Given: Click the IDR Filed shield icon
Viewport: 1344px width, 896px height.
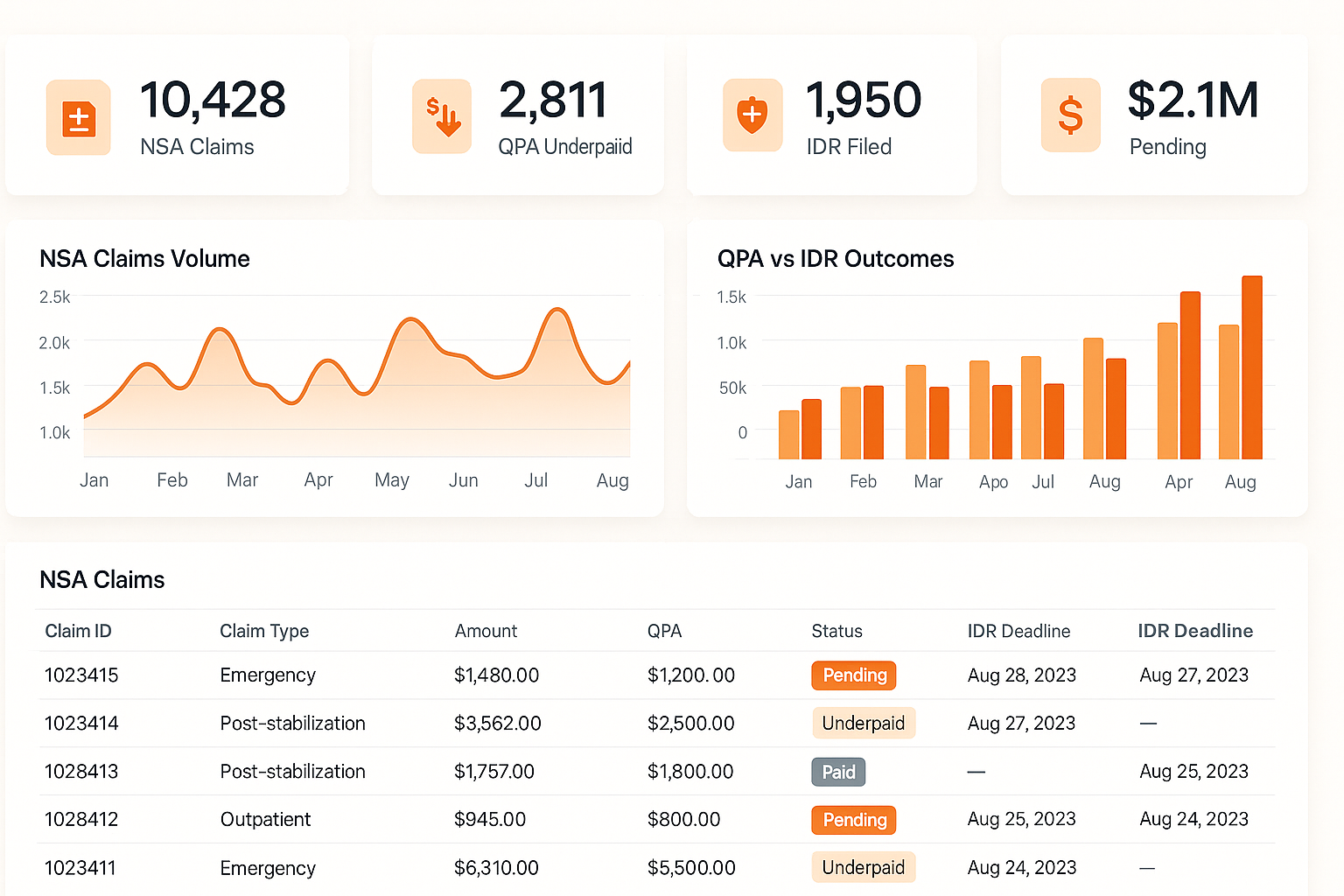Looking at the screenshot, I should pos(752,116).
